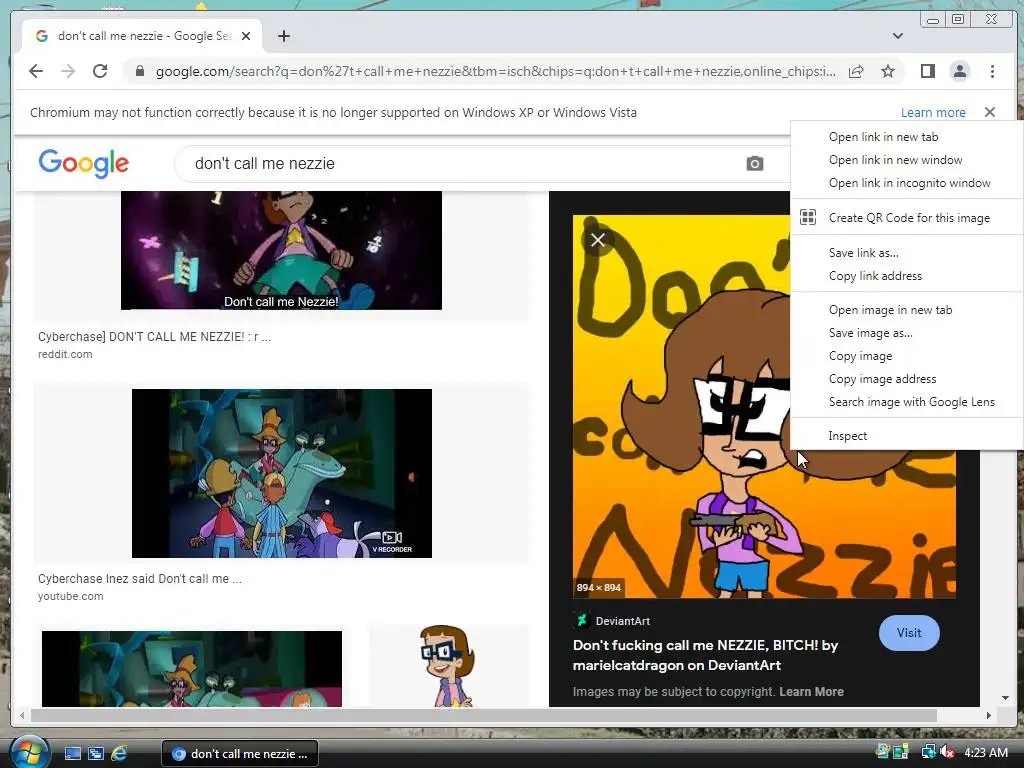Dismiss the unsupported Windows warning bar
This screenshot has width=1024, height=768.
[x=990, y=112]
